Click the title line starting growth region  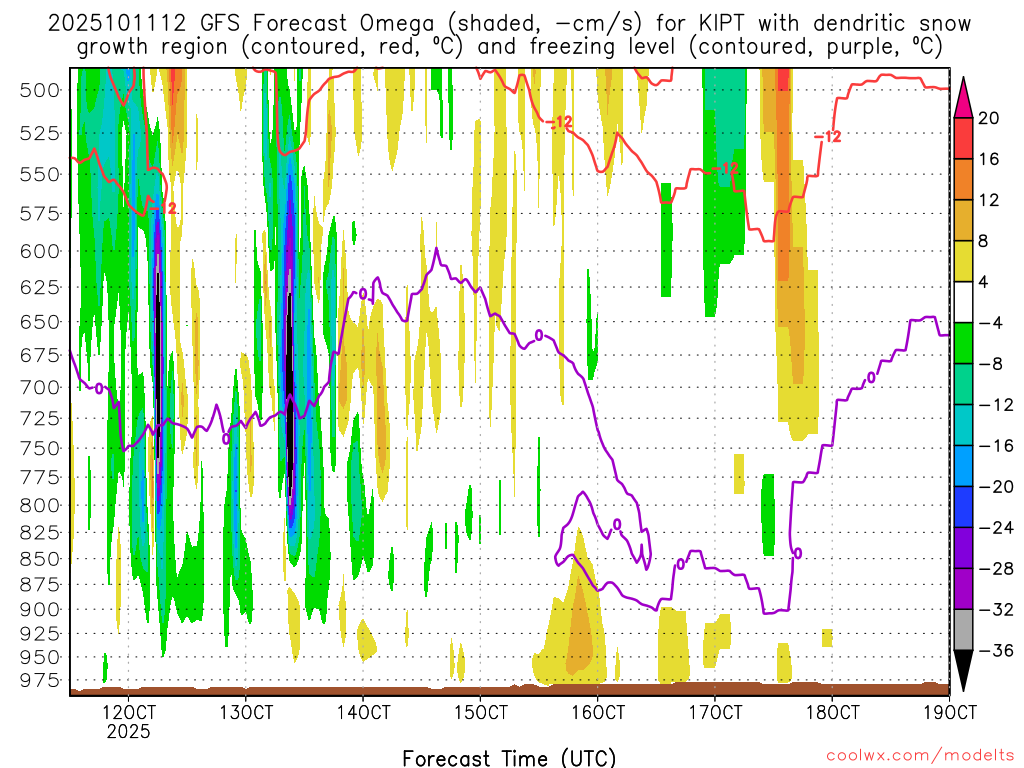tap(509, 47)
